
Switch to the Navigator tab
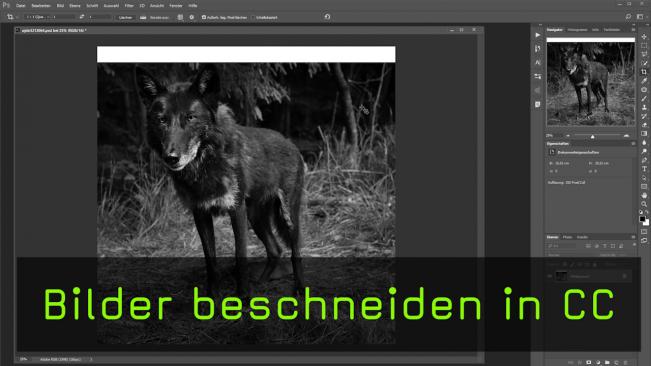click(x=555, y=30)
